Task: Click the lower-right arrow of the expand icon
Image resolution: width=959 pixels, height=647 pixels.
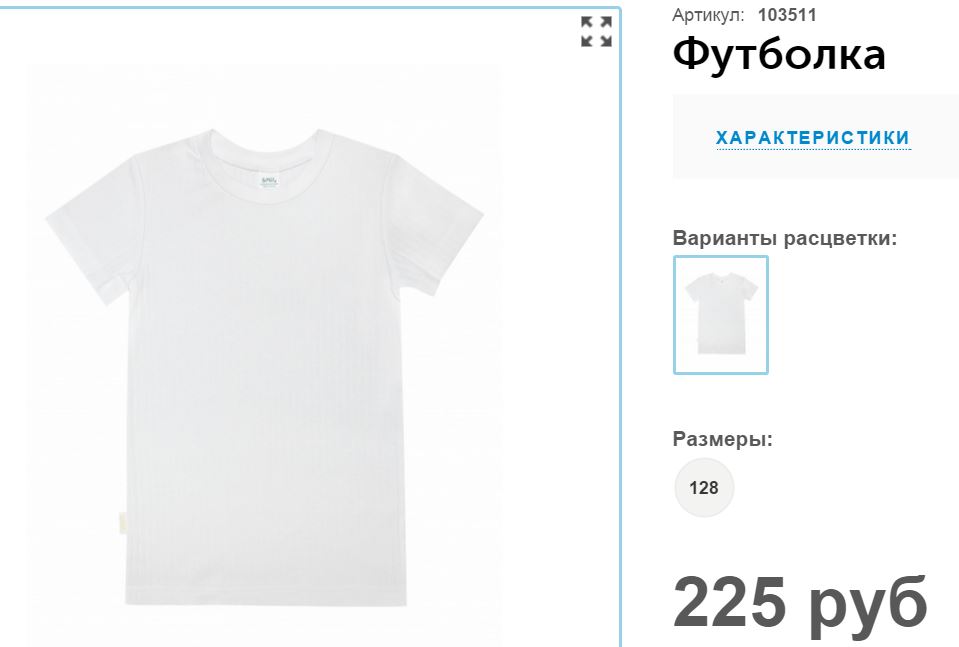Action: click(x=605, y=41)
